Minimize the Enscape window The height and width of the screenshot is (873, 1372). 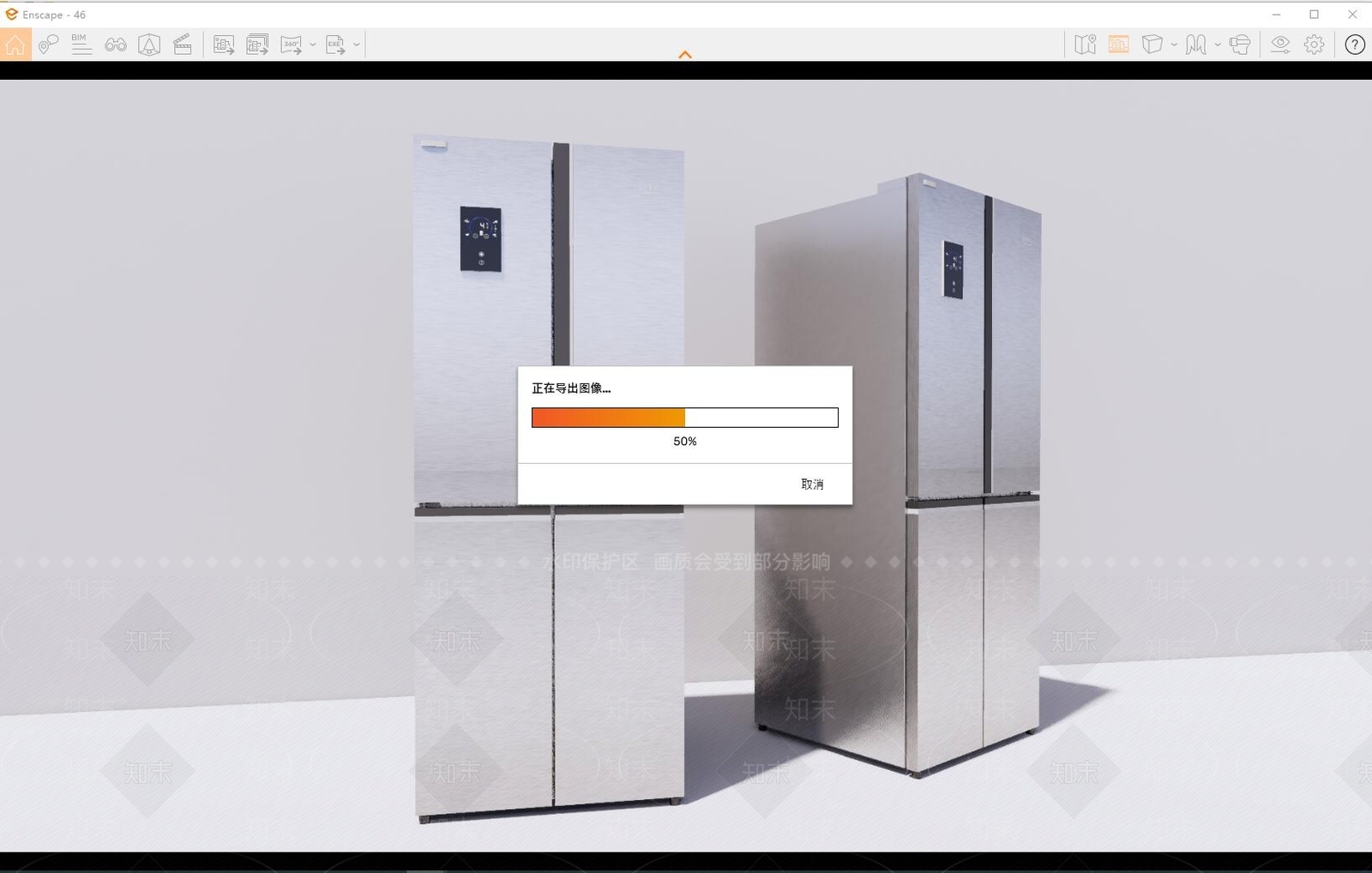point(1276,15)
